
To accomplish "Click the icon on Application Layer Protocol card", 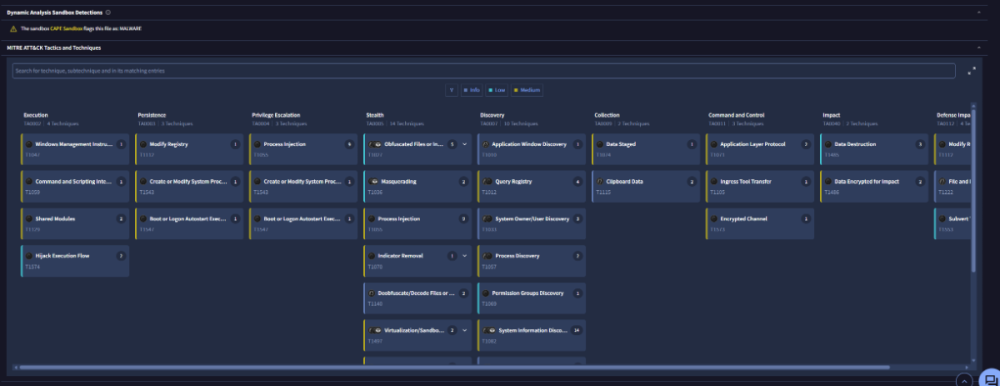I will [714, 144].
